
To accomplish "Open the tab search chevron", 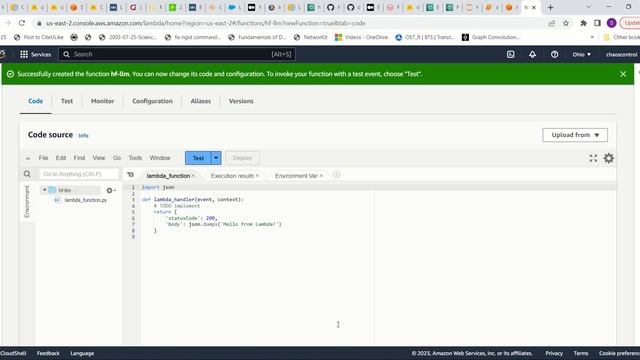I will [588, 7].
